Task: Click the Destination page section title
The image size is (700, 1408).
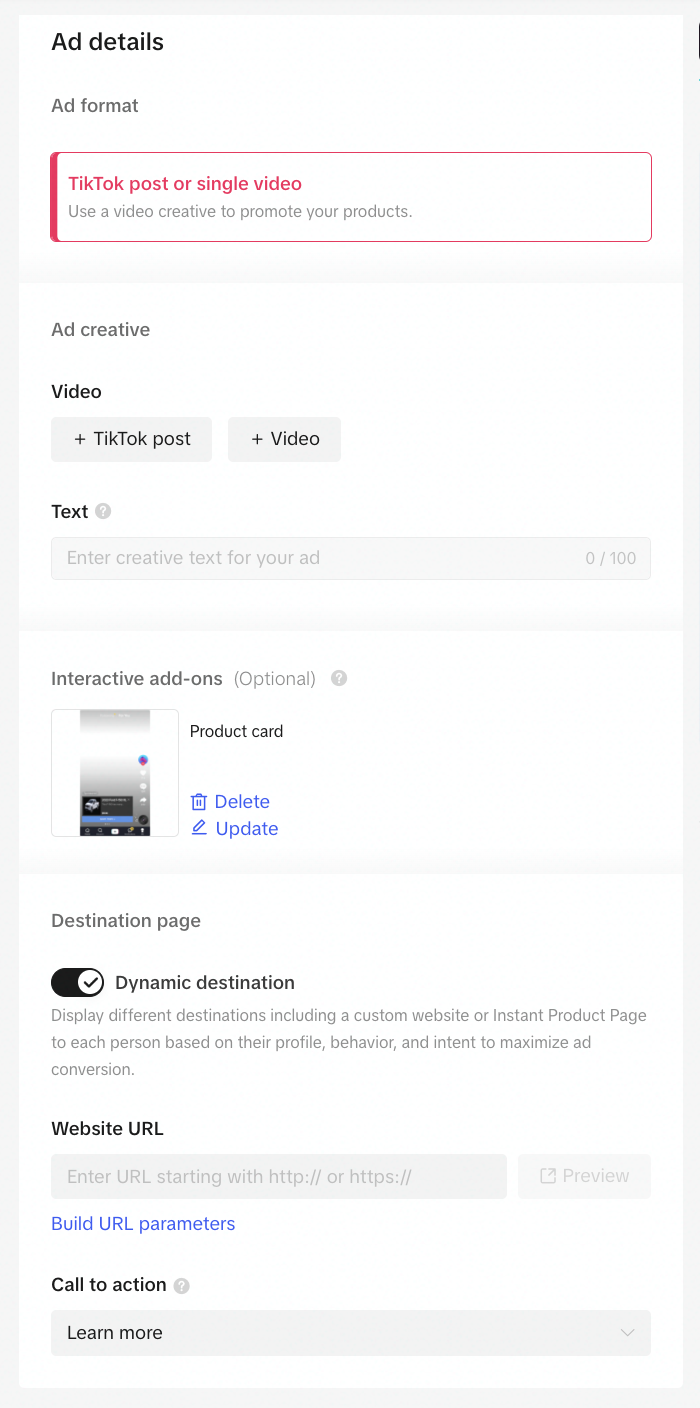Action: 126,921
